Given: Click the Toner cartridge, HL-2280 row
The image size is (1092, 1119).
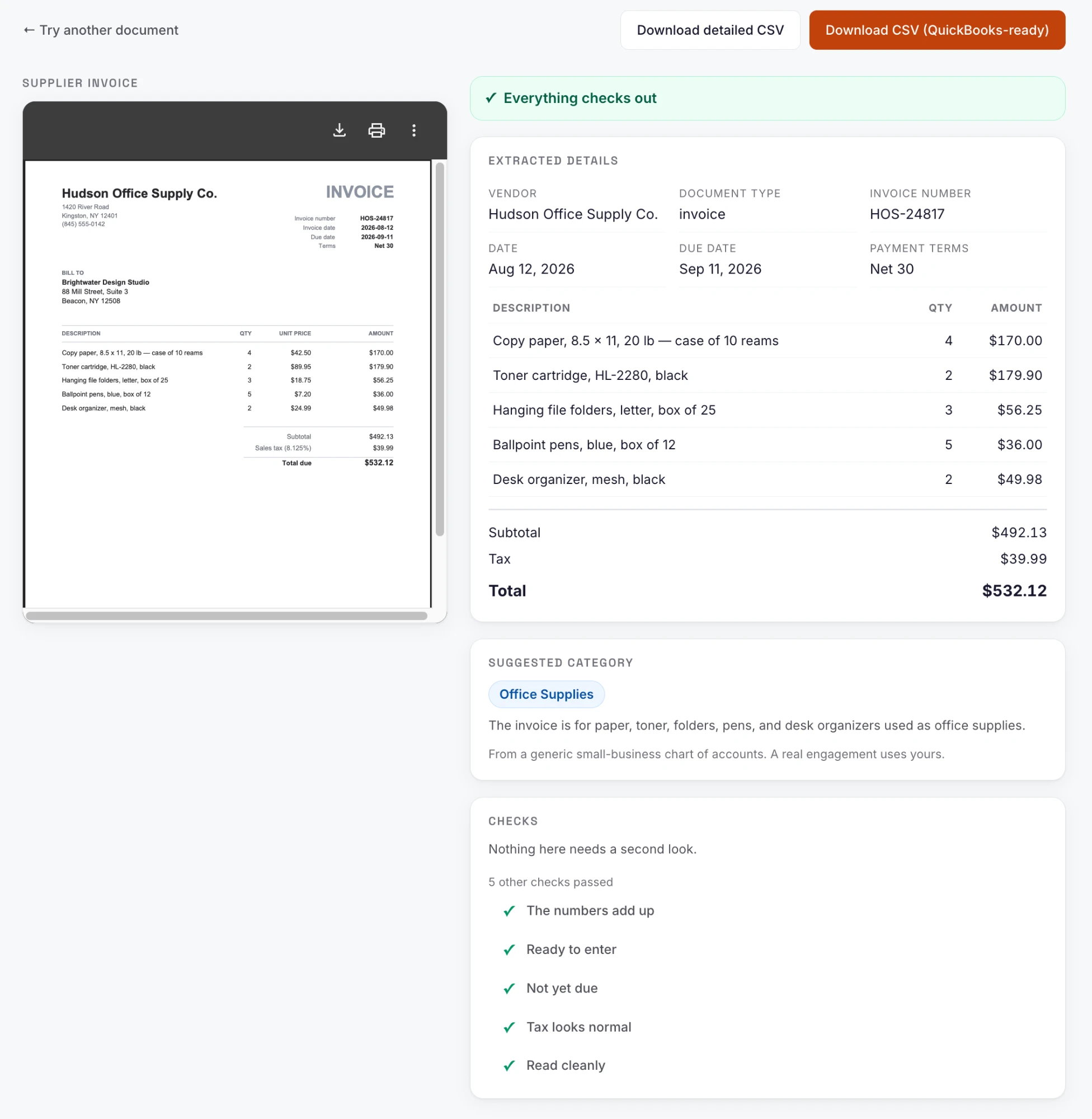Looking at the screenshot, I should [x=768, y=375].
